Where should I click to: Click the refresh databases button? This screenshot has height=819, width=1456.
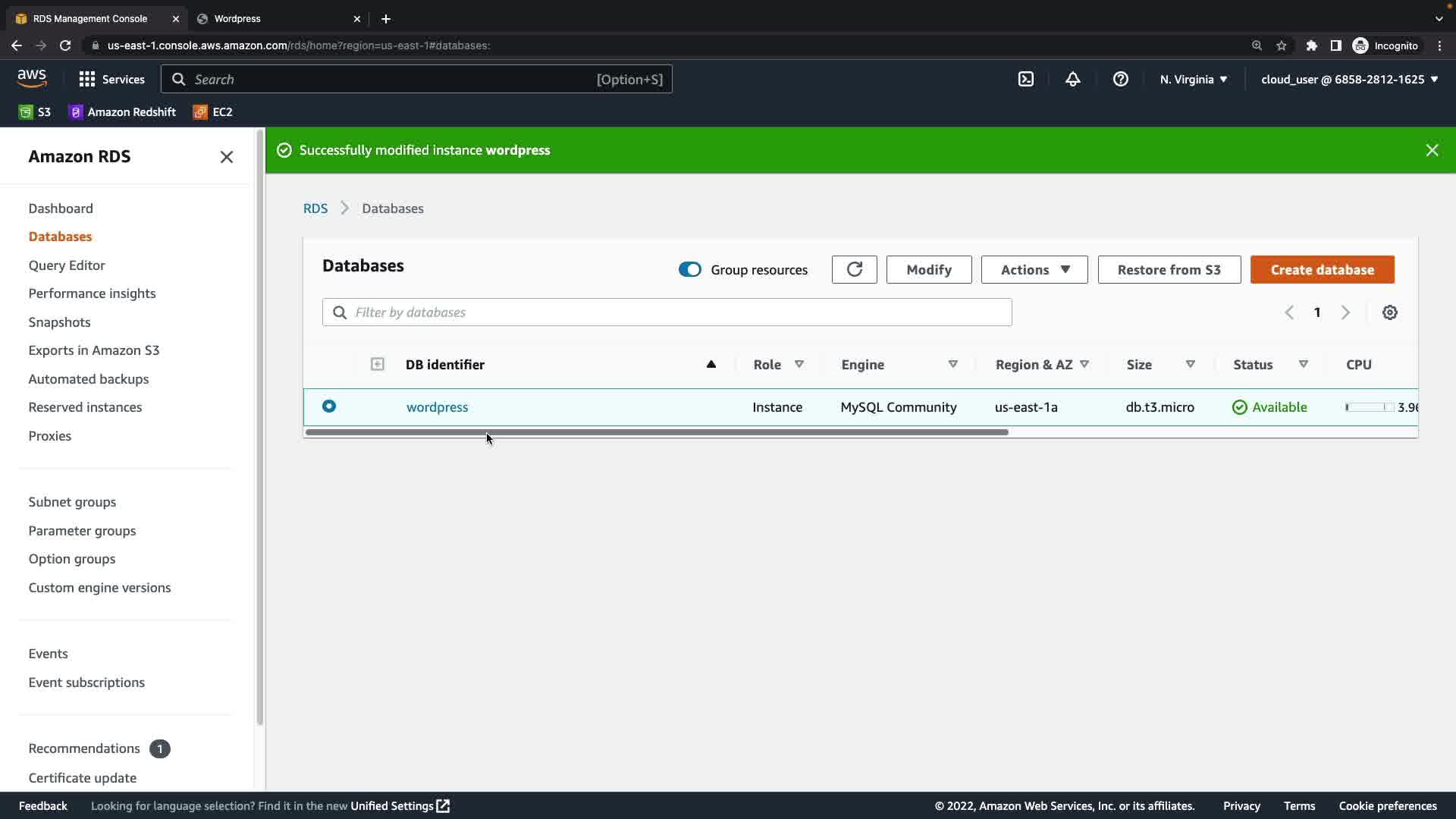coord(854,270)
